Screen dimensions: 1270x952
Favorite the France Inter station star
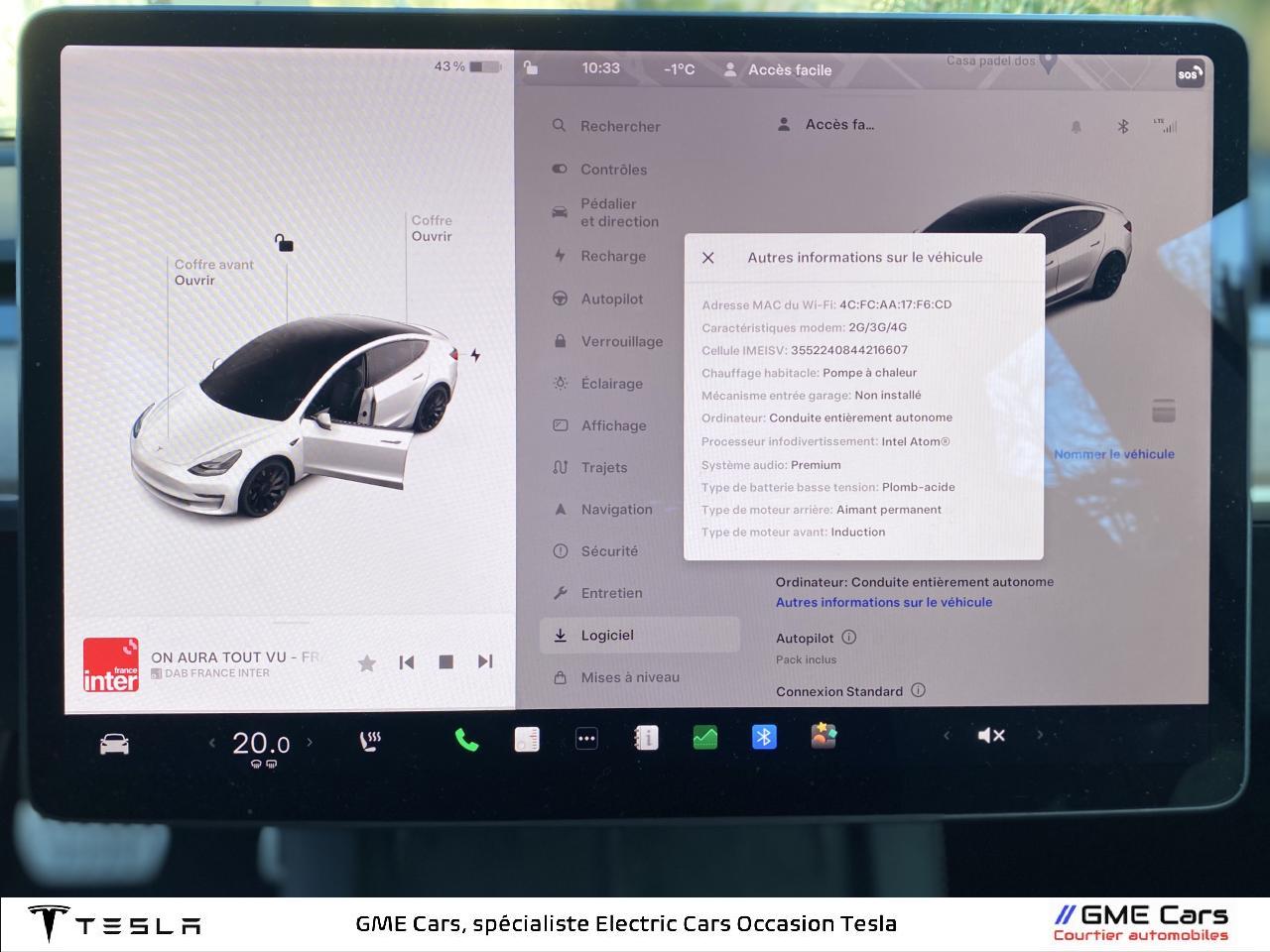pyautogui.click(x=366, y=662)
